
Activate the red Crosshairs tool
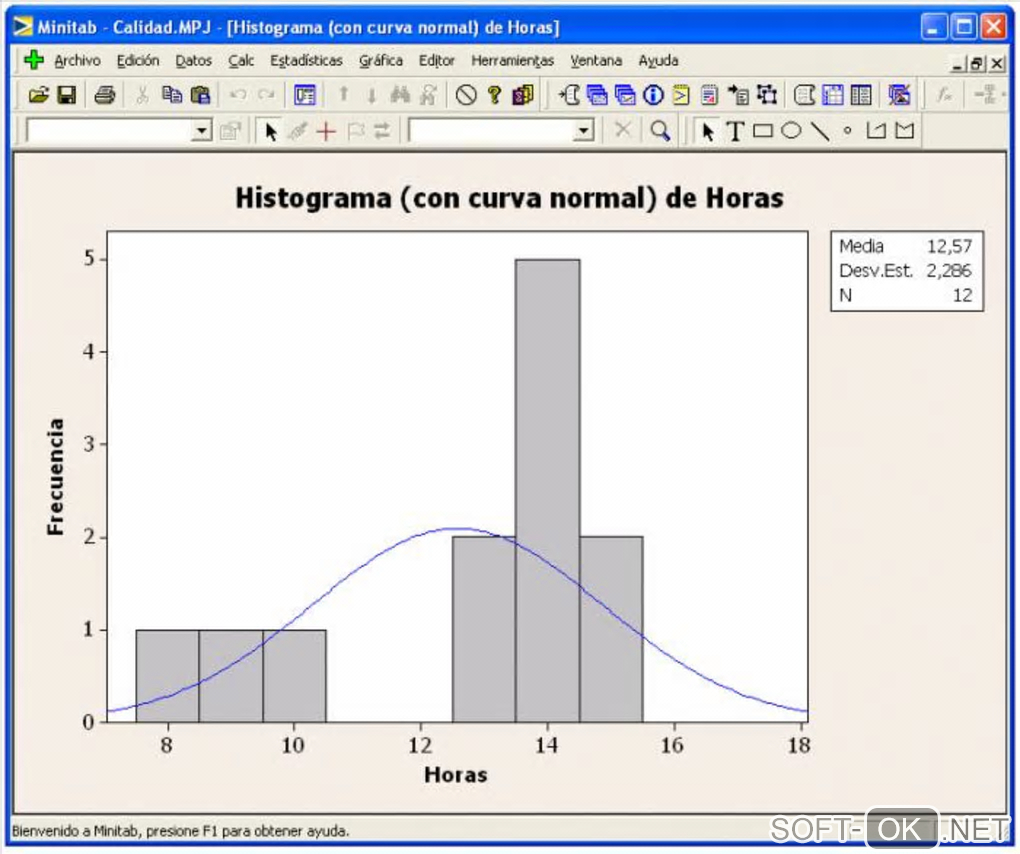pos(326,131)
